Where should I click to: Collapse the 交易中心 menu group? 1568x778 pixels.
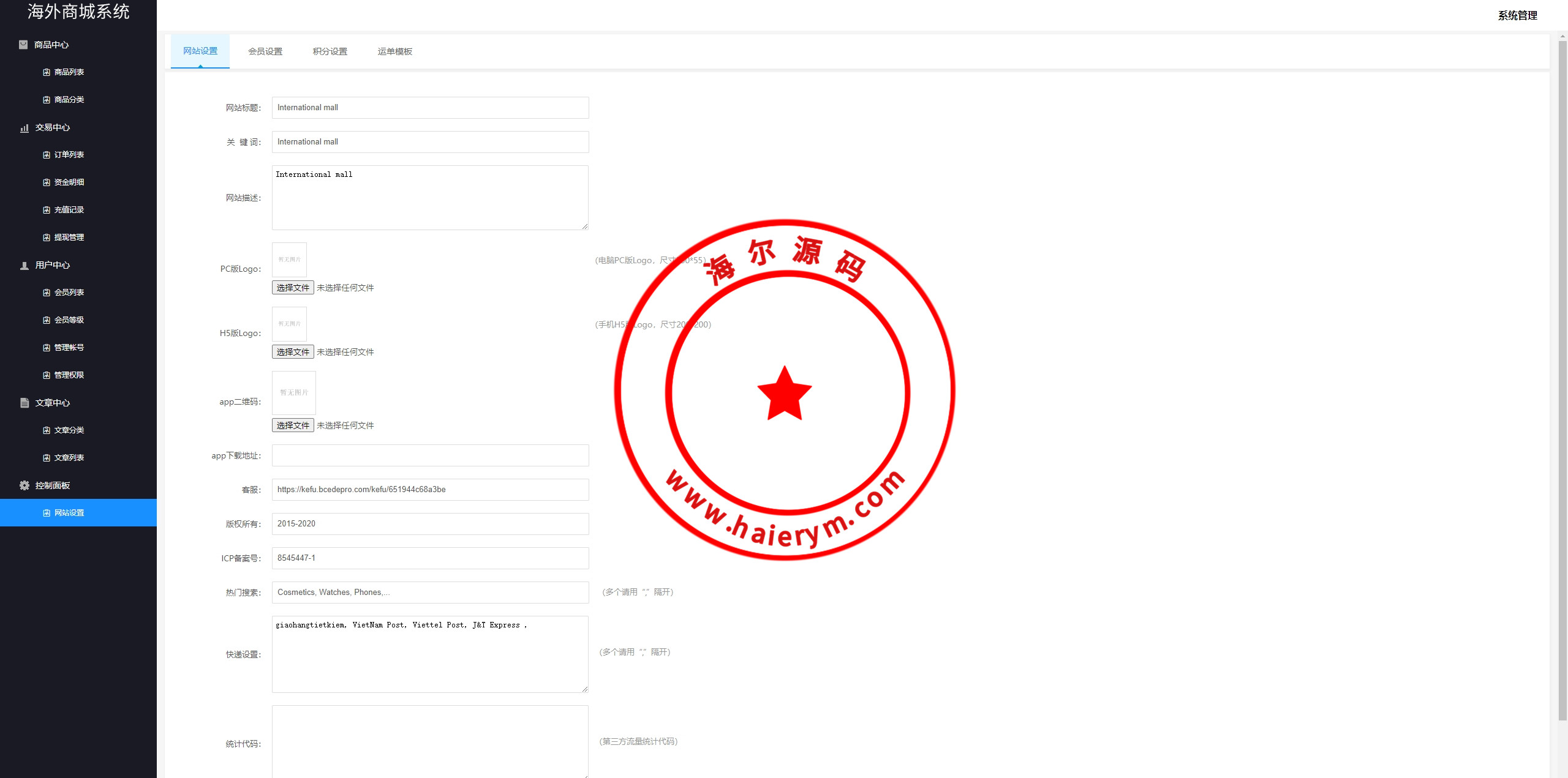pyautogui.click(x=53, y=127)
